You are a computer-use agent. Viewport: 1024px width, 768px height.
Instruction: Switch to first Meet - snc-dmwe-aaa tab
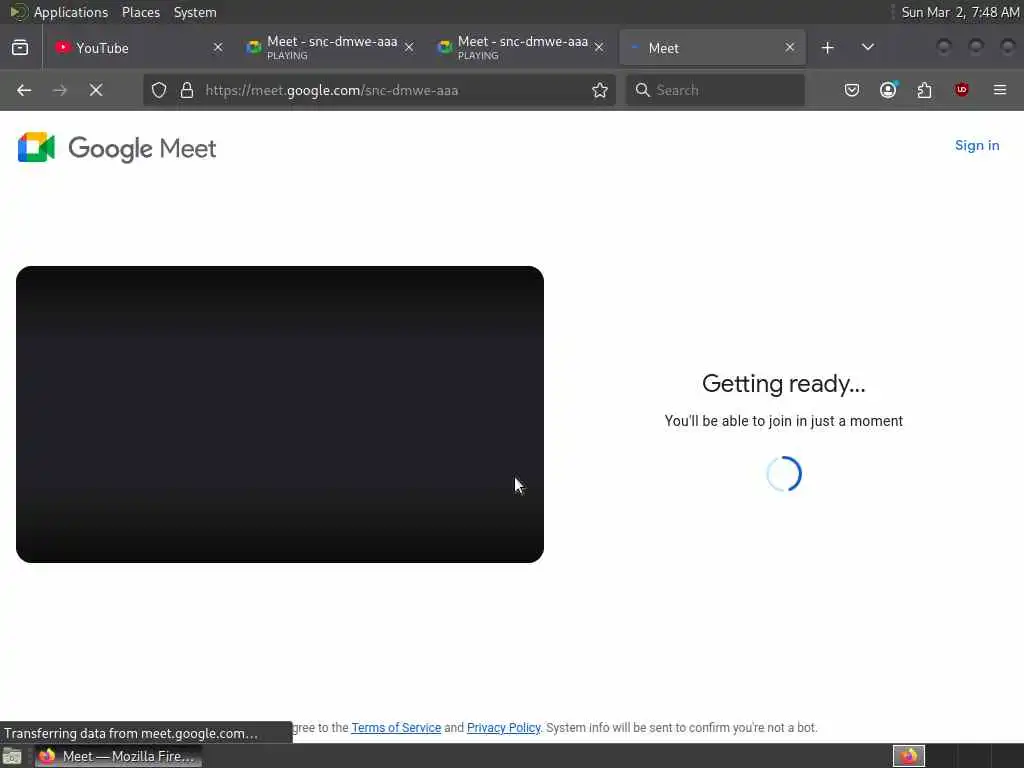click(331, 48)
